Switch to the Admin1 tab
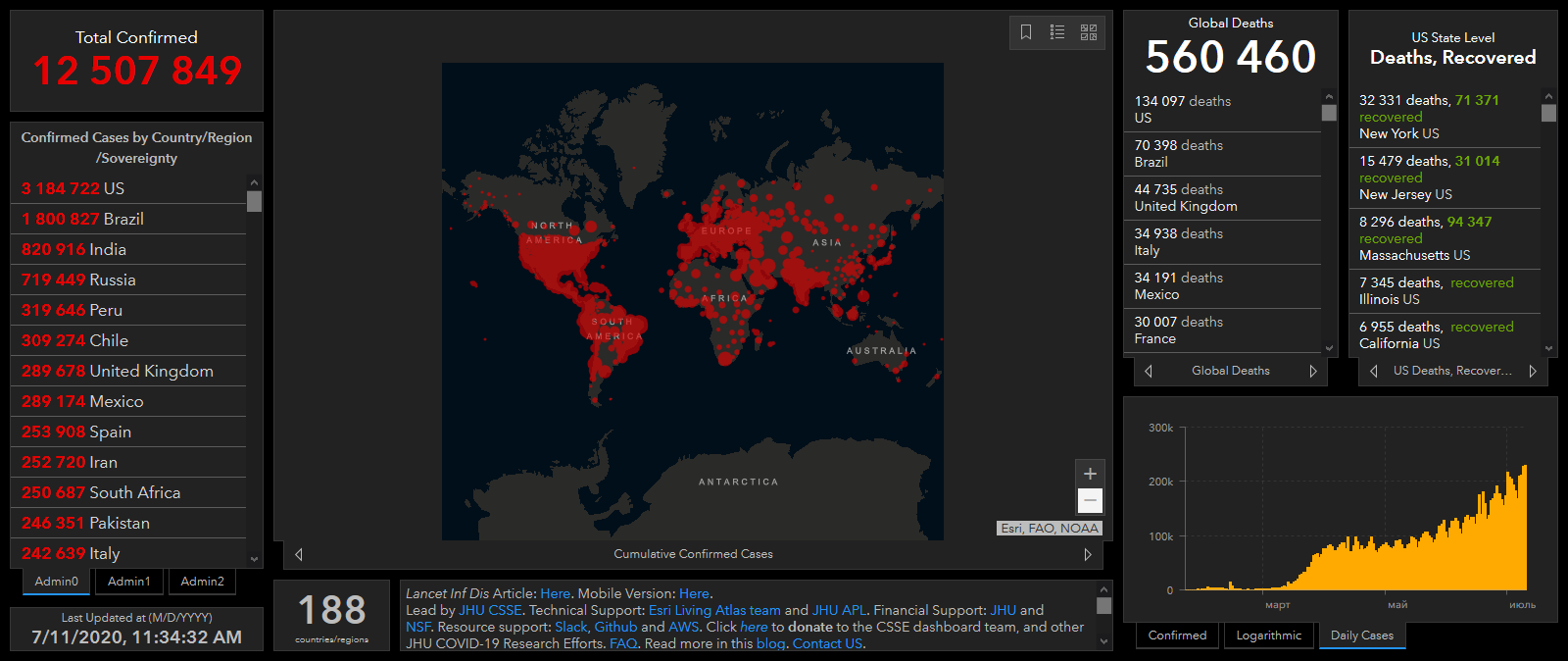 point(129,582)
